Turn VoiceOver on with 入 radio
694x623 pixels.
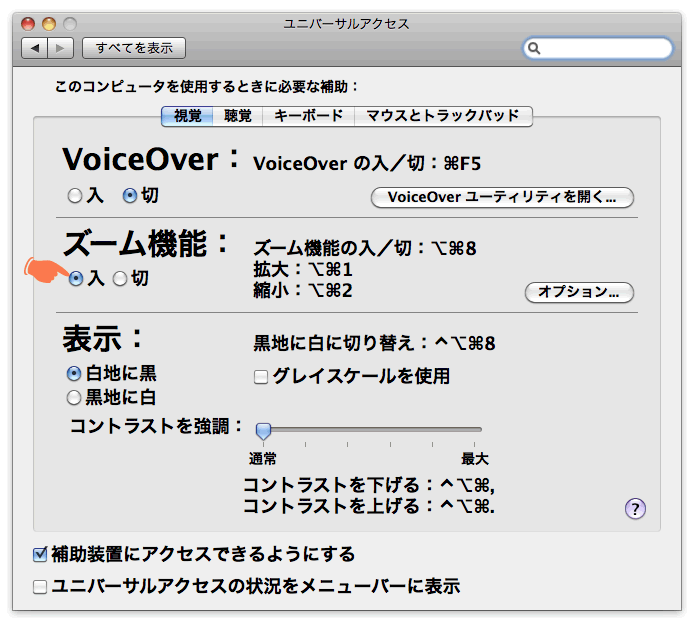pos(75,195)
